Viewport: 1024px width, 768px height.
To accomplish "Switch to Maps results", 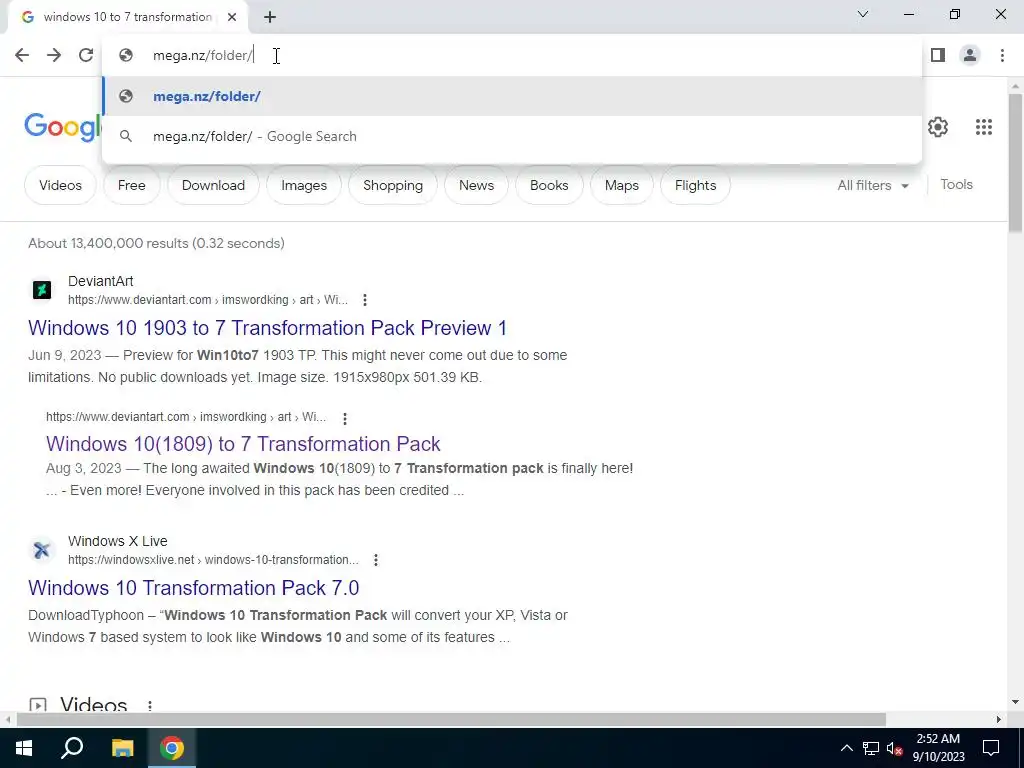I will (x=621, y=185).
